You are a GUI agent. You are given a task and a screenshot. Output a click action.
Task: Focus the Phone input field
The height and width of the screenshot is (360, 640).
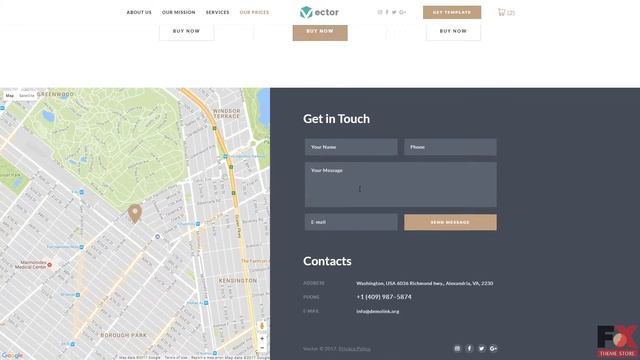pyautogui.click(x=450, y=147)
